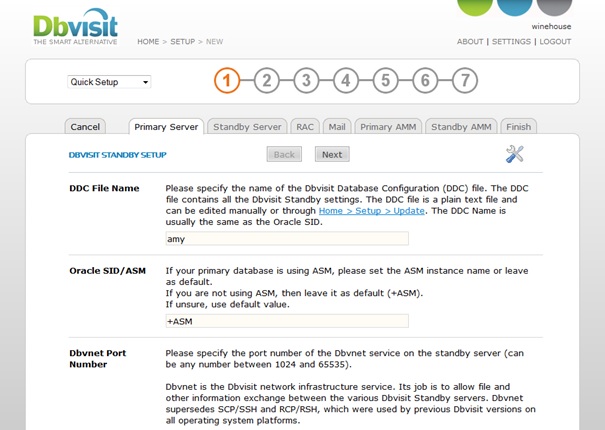Open the Mail tab
Screen dimensions: 605x430
click(337, 127)
